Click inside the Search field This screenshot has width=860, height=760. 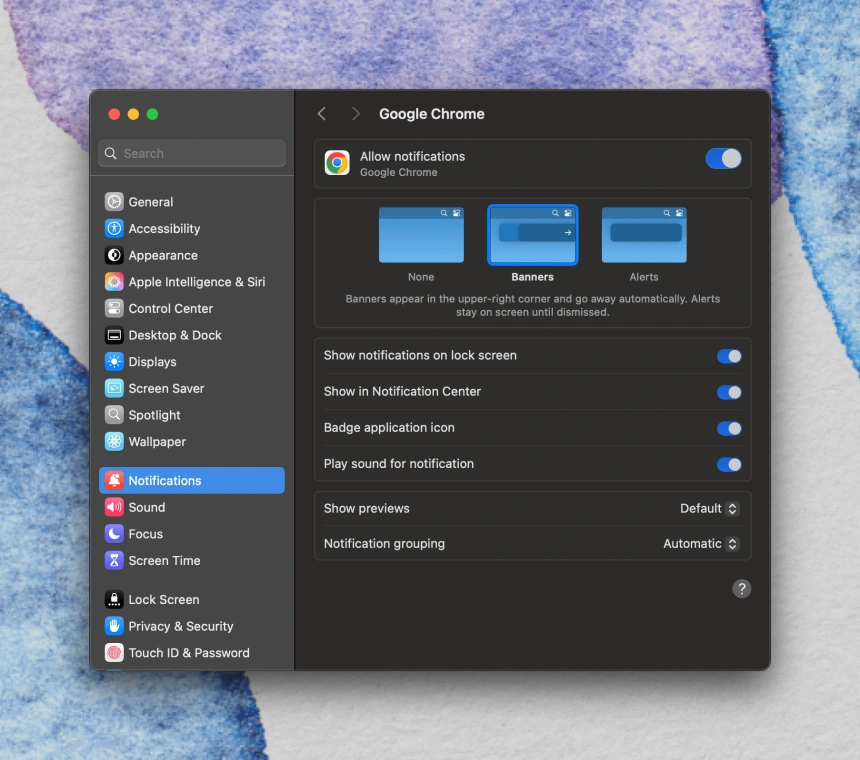(190, 153)
